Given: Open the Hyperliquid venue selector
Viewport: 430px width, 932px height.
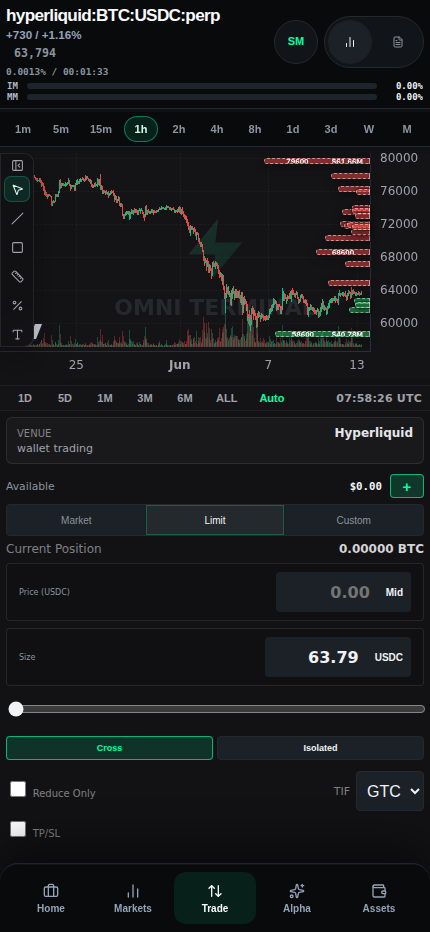Looking at the screenshot, I should pyautogui.click(x=215, y=440).
